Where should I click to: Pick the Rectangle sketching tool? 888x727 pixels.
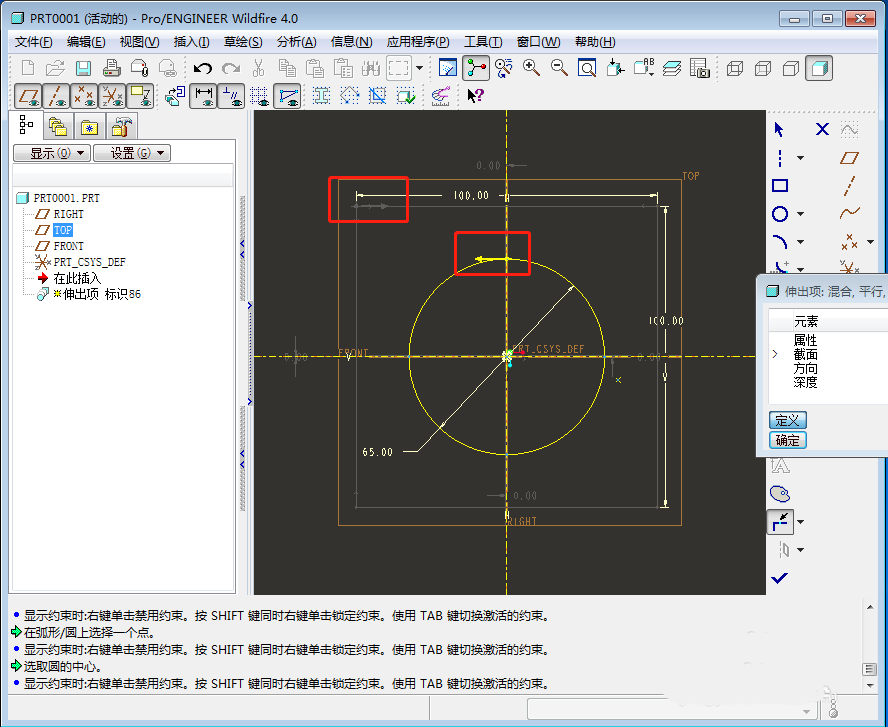tap(779, 185)
